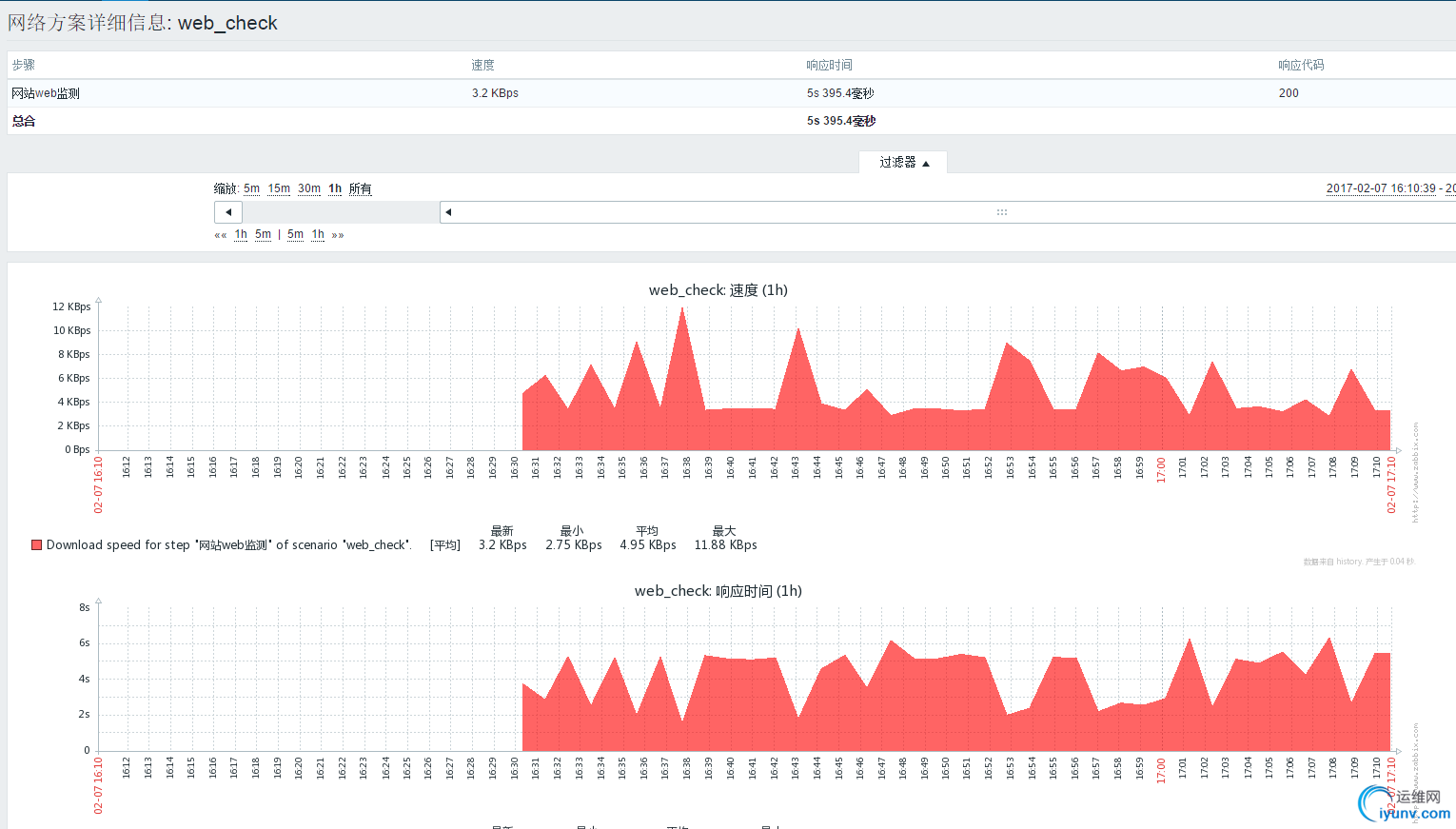The height and width of the screenshot is (829, 1456).
Task: Shift time back by 5m
Action: click(263, 234)
